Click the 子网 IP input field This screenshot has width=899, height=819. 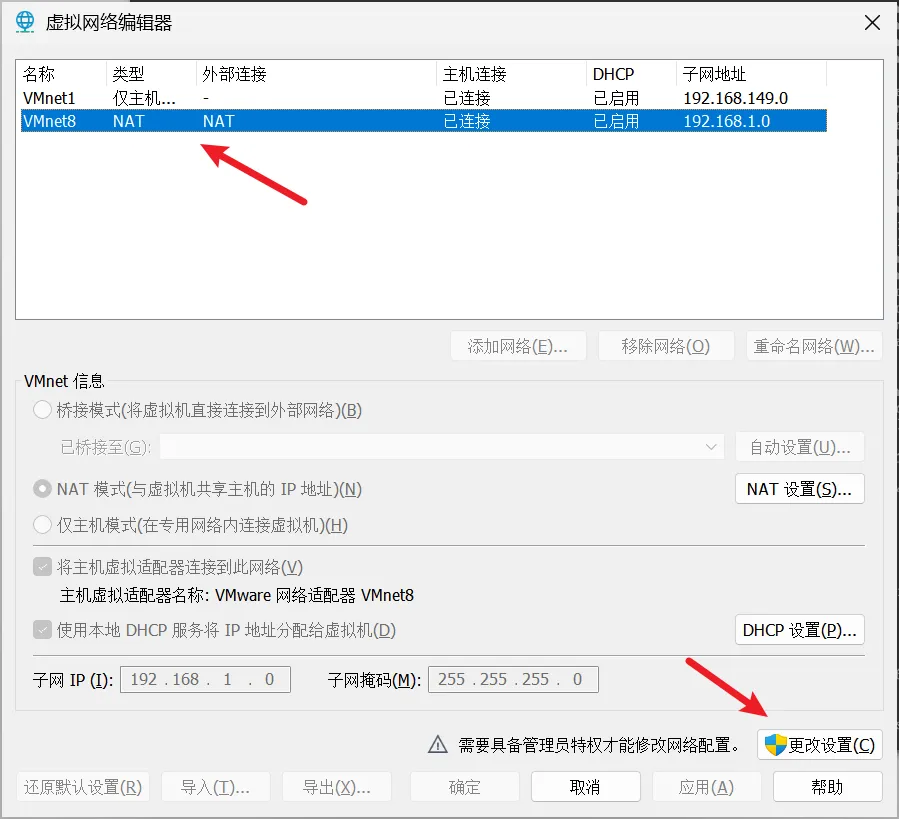click(x=205, y=679)
